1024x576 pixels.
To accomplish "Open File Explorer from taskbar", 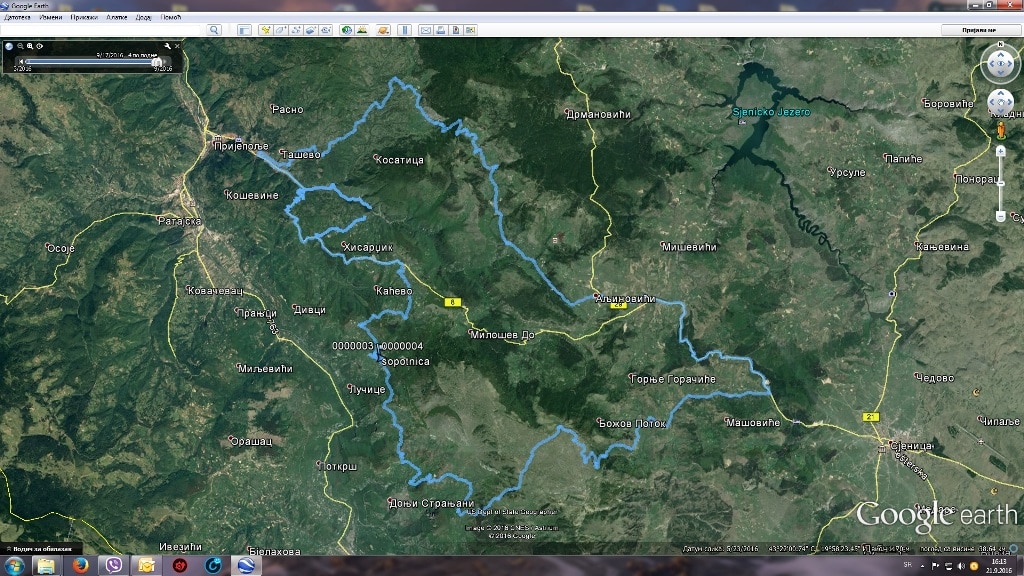I will click(x=46, y=566).
